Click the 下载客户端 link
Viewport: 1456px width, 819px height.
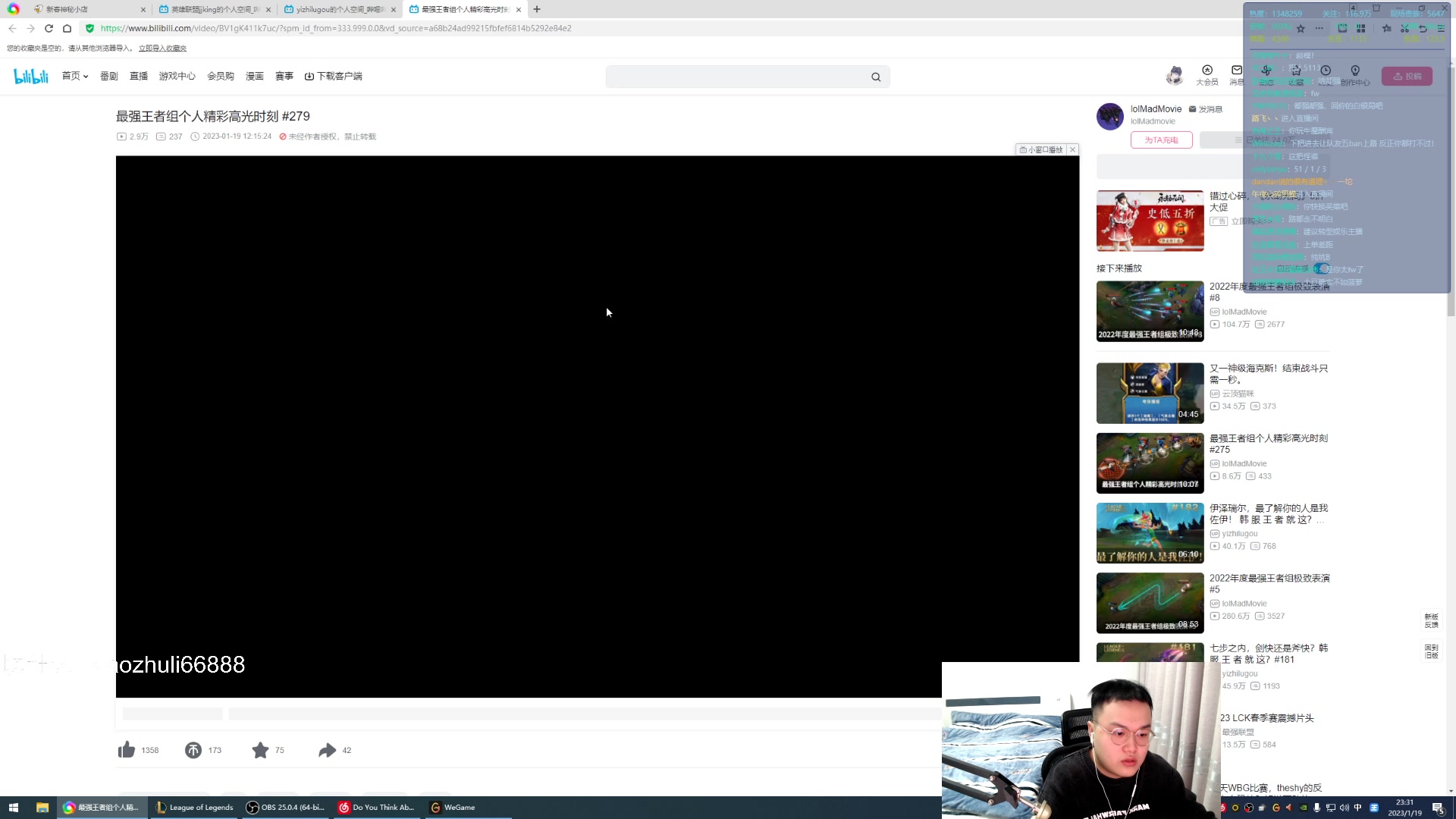334,76
